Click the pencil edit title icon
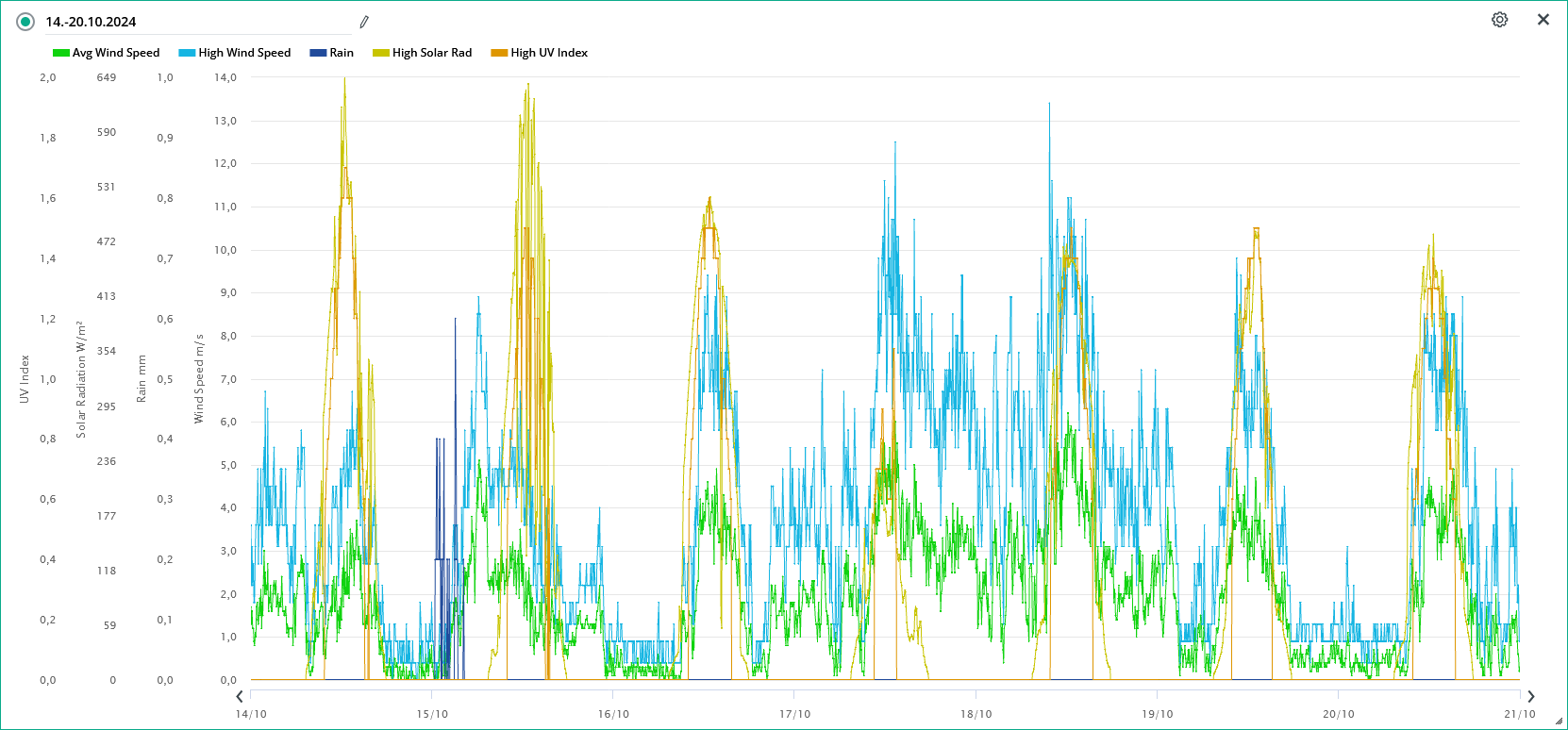This screenshot has width=1568, height=730. 364,22
